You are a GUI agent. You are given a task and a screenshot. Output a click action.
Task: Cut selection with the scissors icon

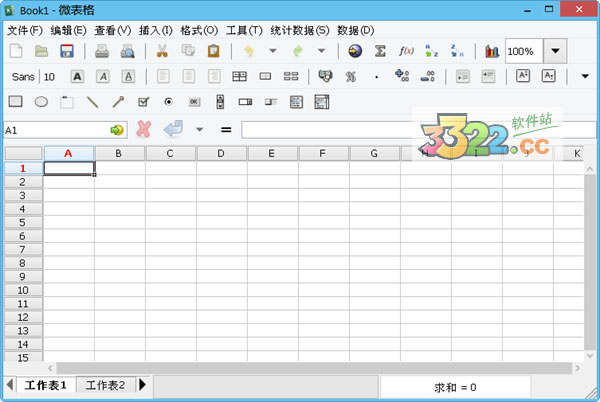[162, 51]
